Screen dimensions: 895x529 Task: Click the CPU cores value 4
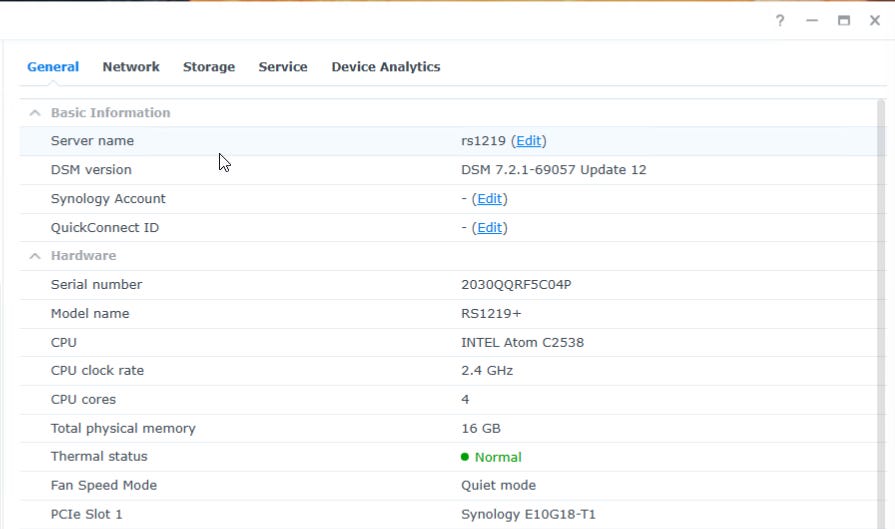tap(465, 399)
